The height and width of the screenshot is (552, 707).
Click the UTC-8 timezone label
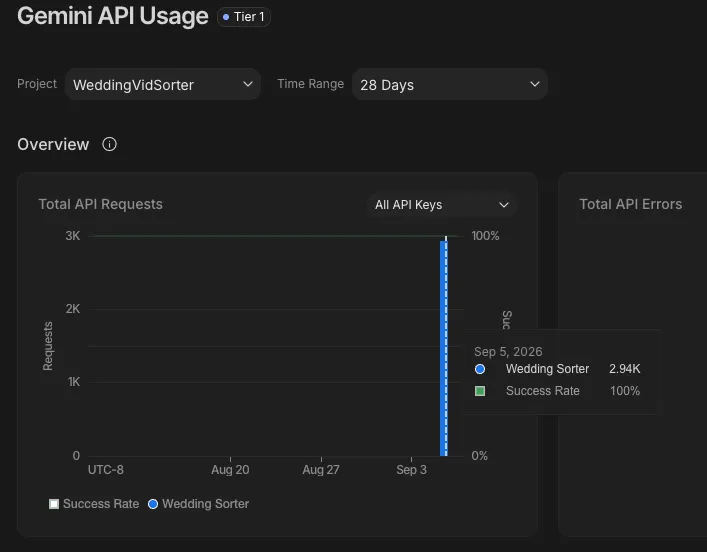click(x=106, y=470)
